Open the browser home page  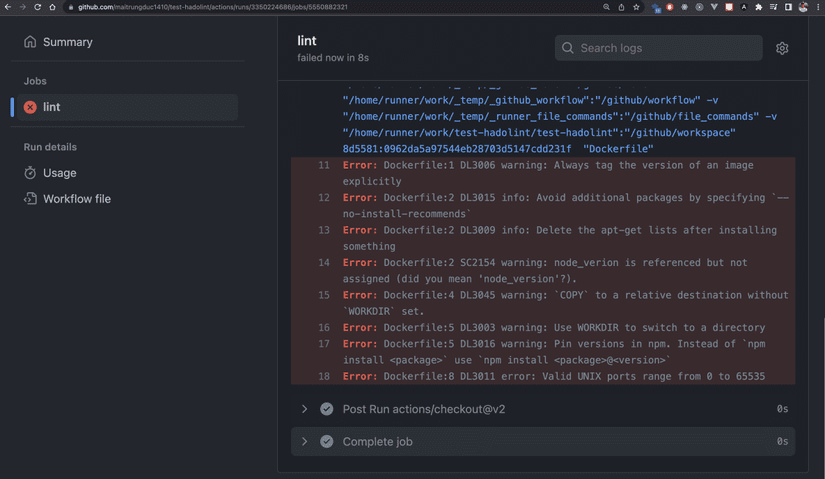point(52,7)
